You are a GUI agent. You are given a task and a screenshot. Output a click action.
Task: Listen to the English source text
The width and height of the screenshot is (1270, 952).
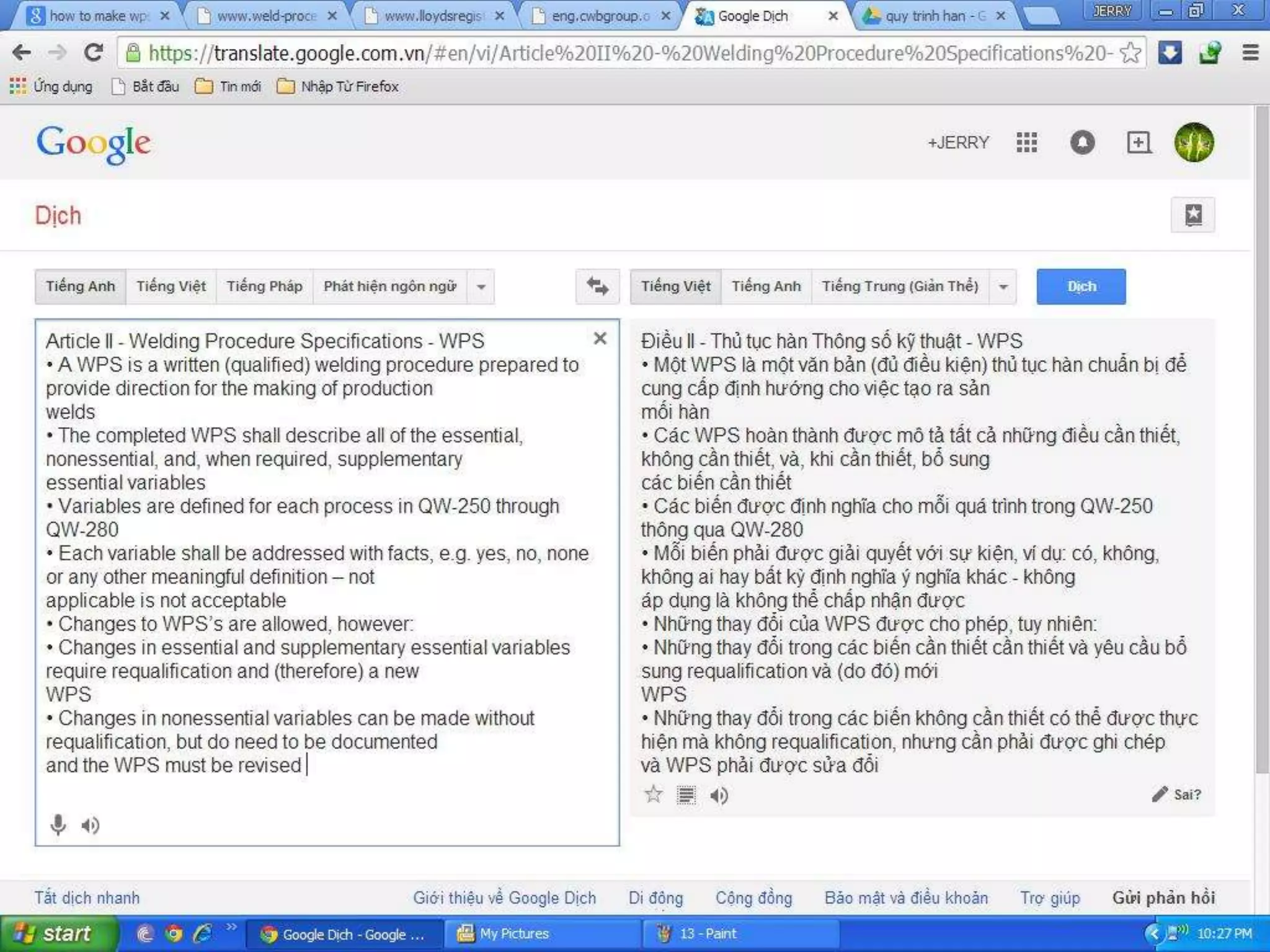[x=91, y=826]
